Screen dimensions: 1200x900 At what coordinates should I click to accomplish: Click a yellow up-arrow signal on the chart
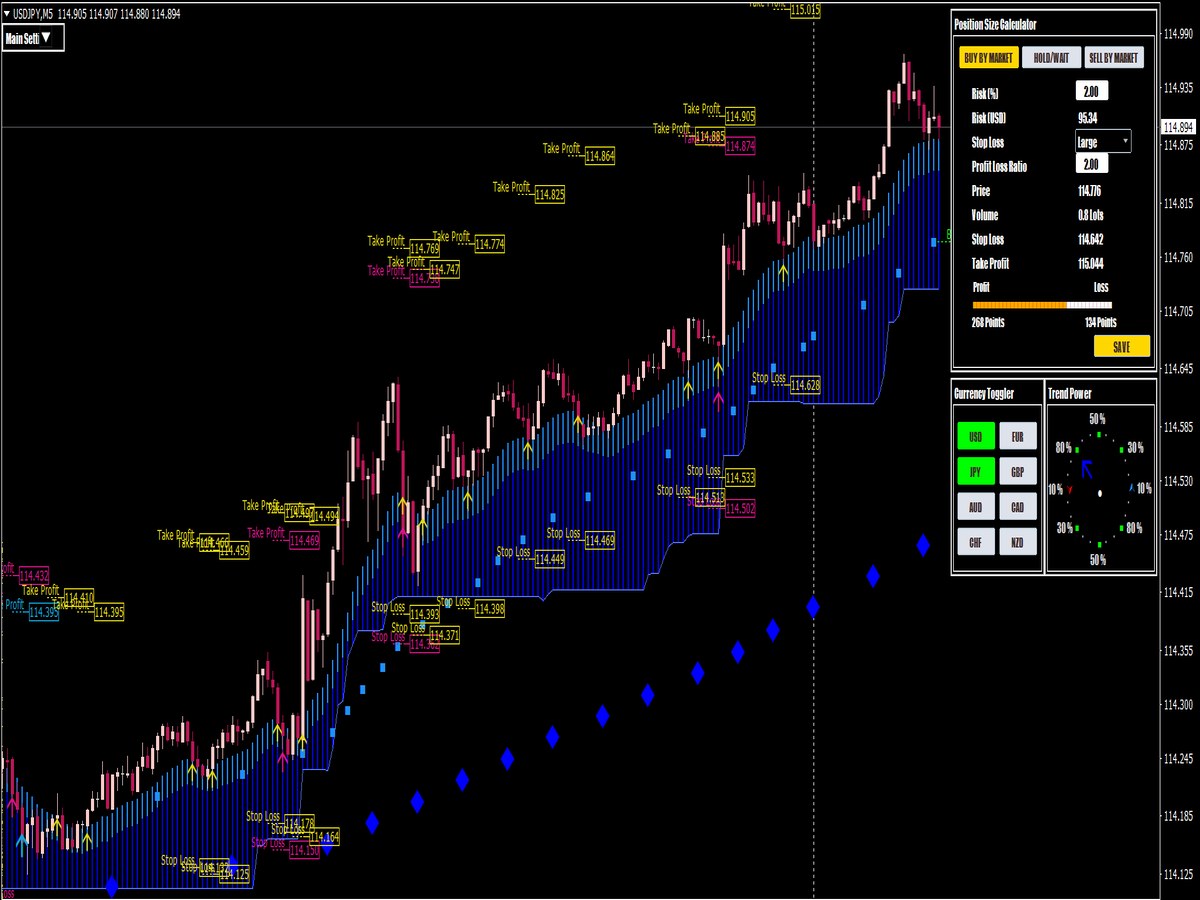[717, 366]
